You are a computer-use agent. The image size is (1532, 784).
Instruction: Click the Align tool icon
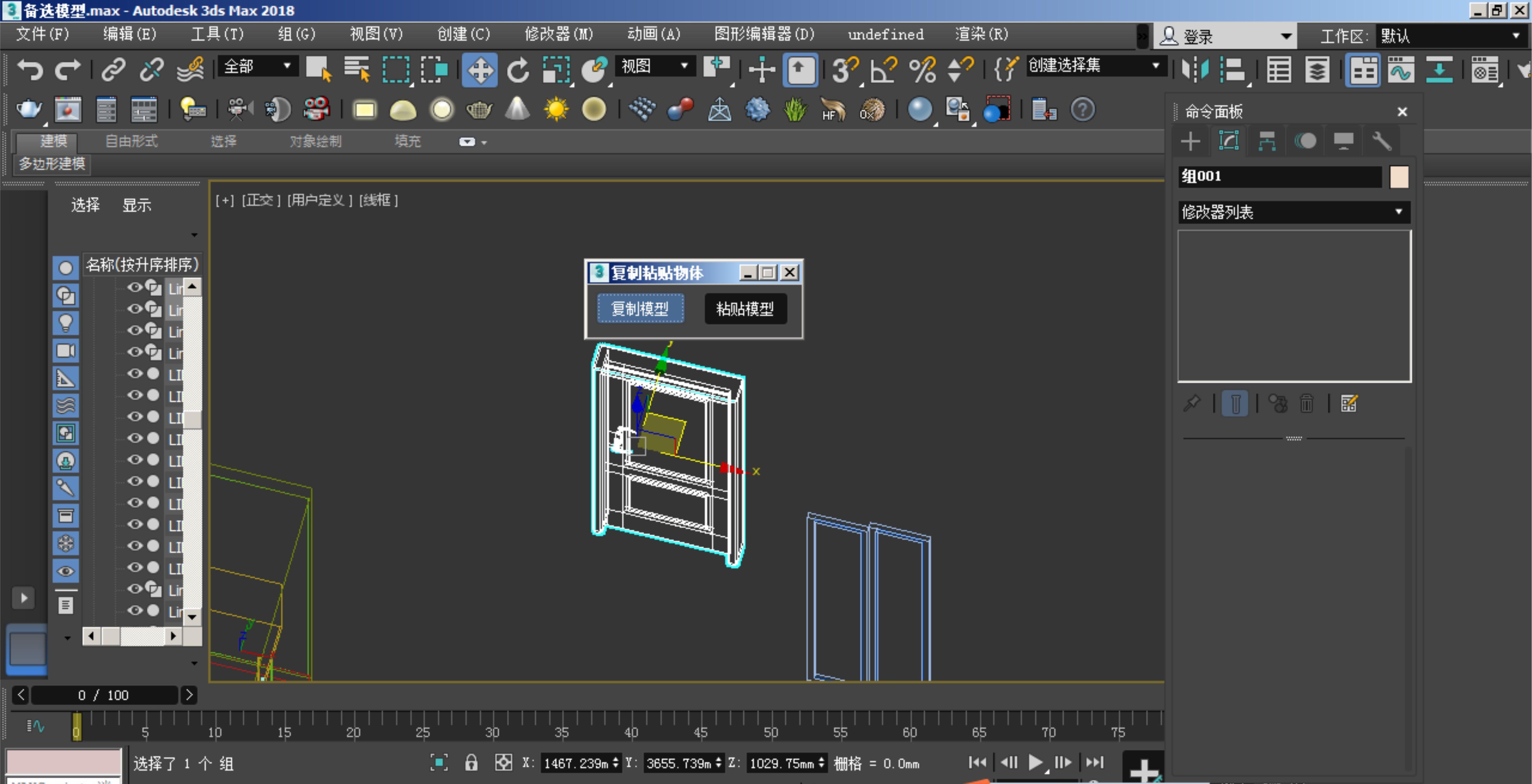coord(1234,70)
